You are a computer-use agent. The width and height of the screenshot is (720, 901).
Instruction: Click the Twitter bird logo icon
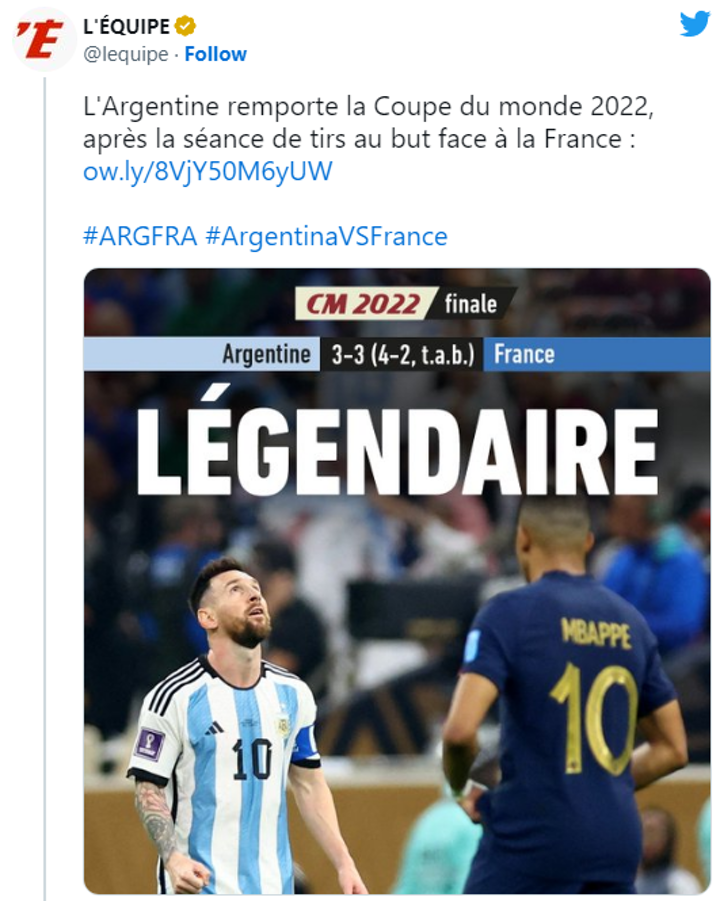(695, 24)
